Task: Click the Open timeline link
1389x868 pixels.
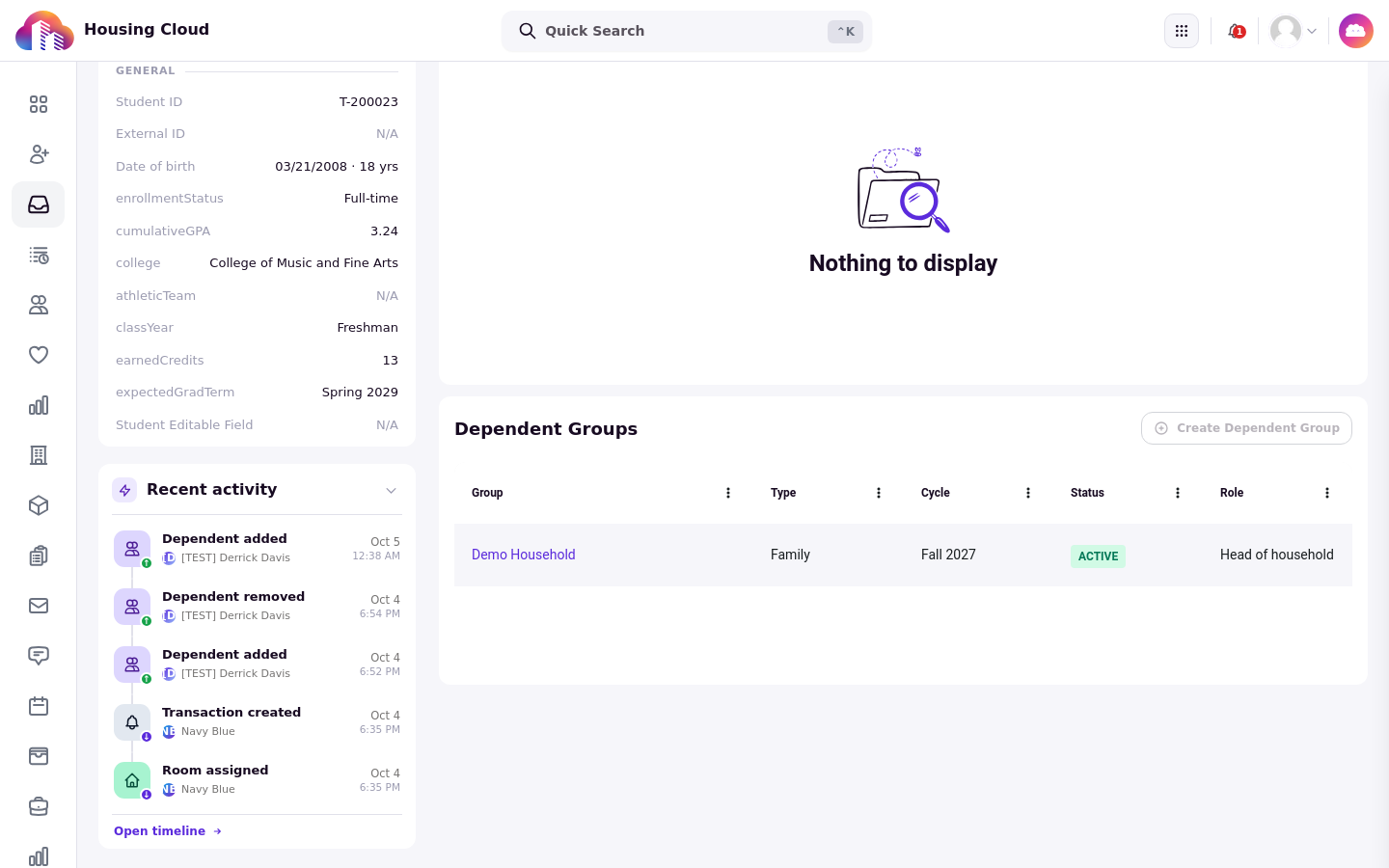Action: tap(168, 831)
